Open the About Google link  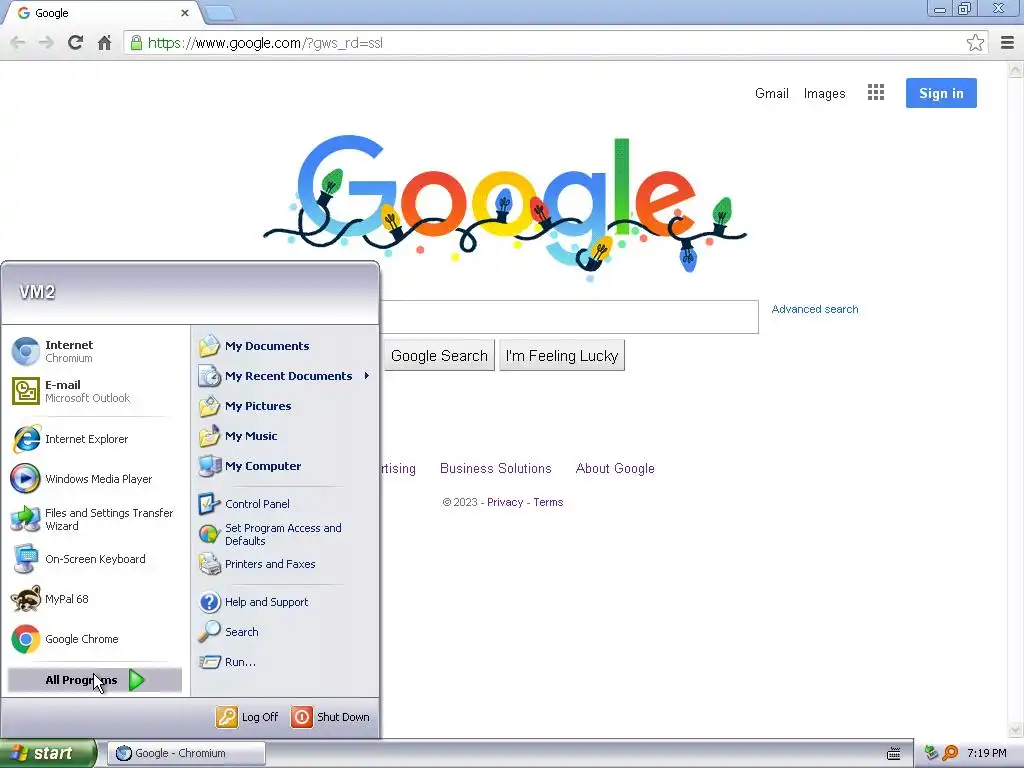(x=615, y=468)
